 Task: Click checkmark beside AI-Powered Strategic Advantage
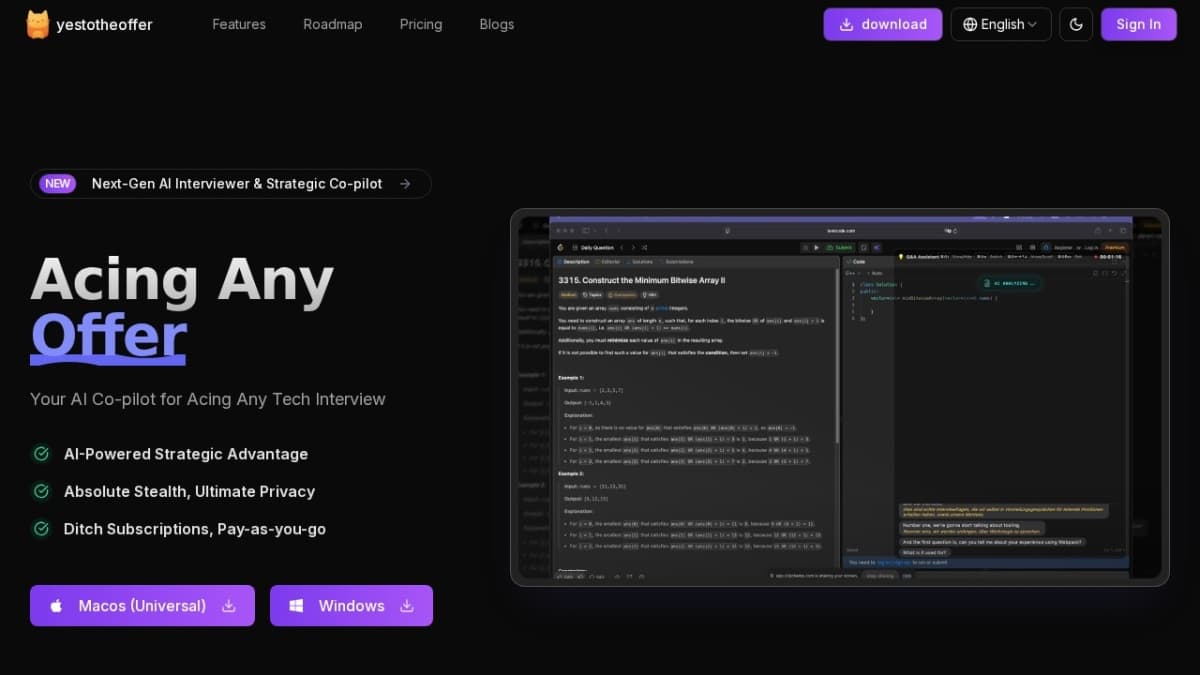[x=41, y=454]
